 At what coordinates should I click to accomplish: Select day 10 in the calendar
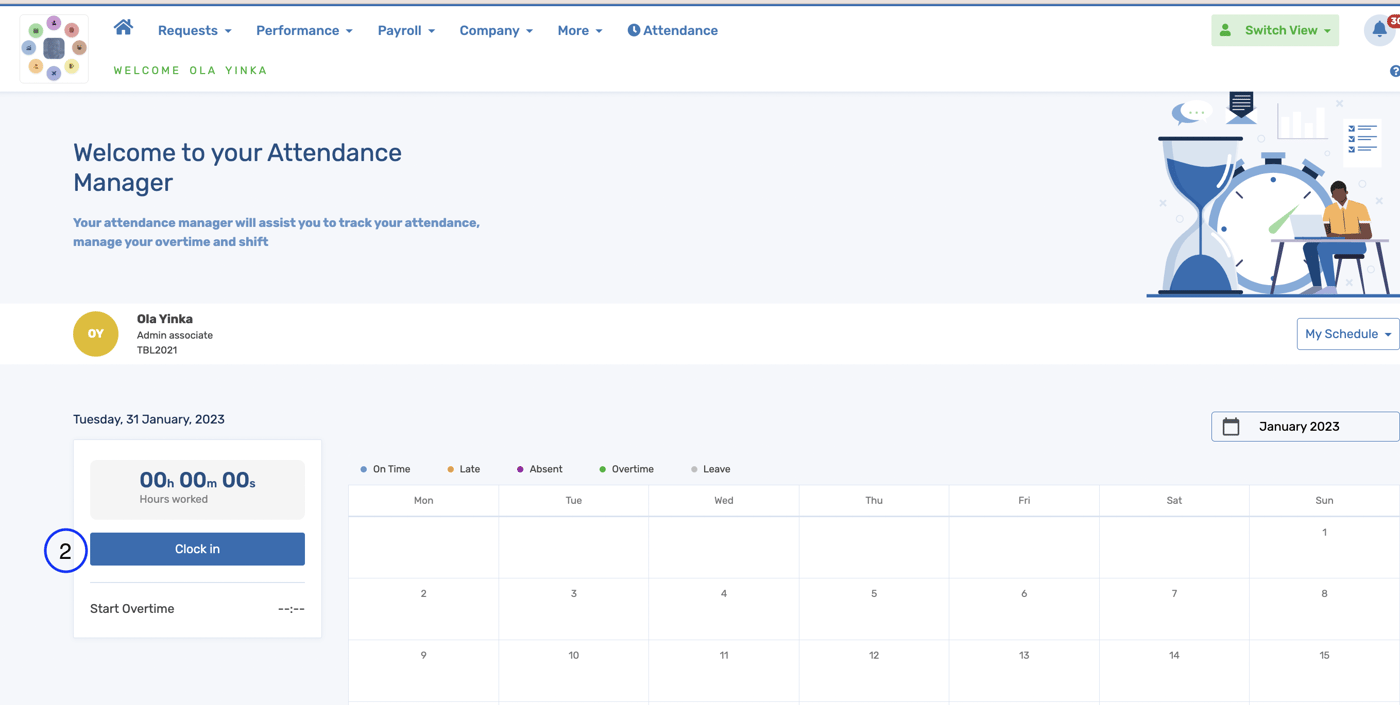point(574,656)
